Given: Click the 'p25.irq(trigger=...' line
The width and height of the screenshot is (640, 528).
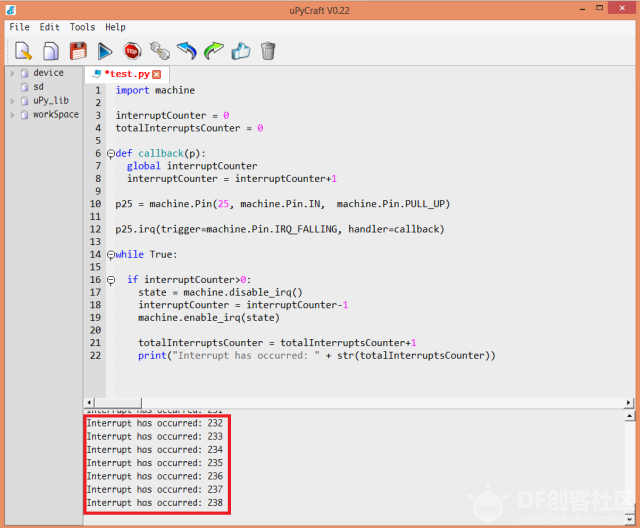Looking at the screenshot, I should (x=280, y=229).
